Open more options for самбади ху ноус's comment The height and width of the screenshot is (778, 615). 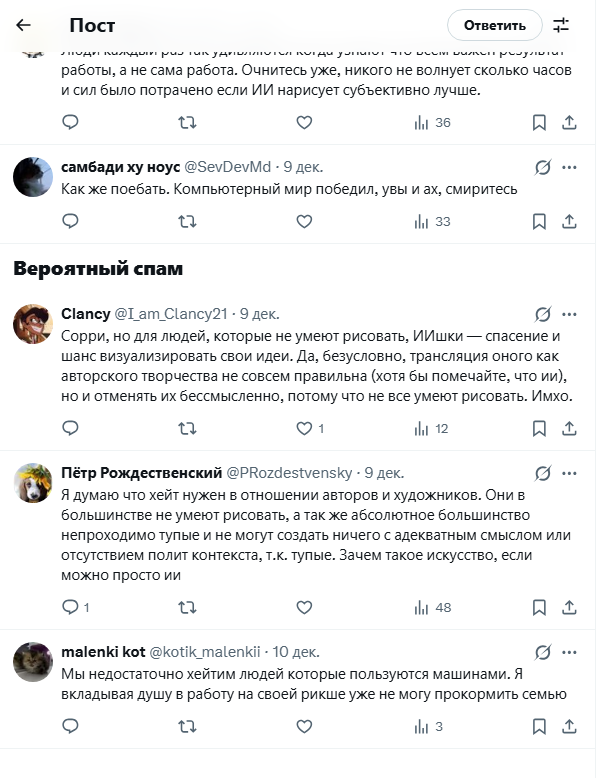pos(569,167)
